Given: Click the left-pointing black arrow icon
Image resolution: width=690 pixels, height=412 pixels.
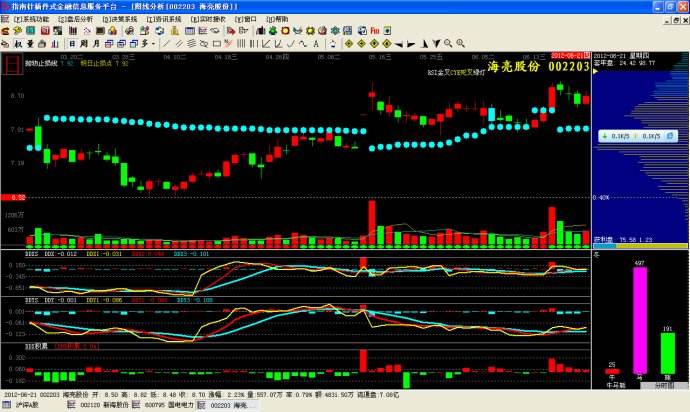Looking at the screenshot, I should [399, 44].
